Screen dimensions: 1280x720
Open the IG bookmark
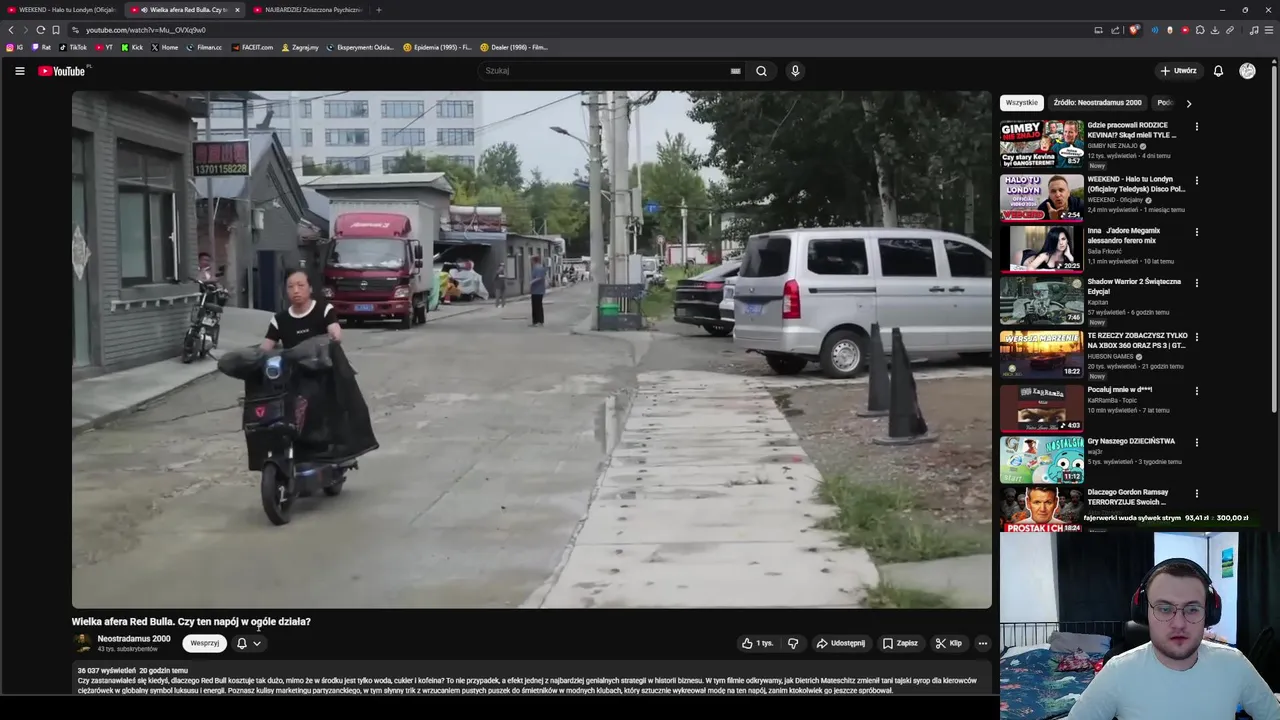click(15, 47)
